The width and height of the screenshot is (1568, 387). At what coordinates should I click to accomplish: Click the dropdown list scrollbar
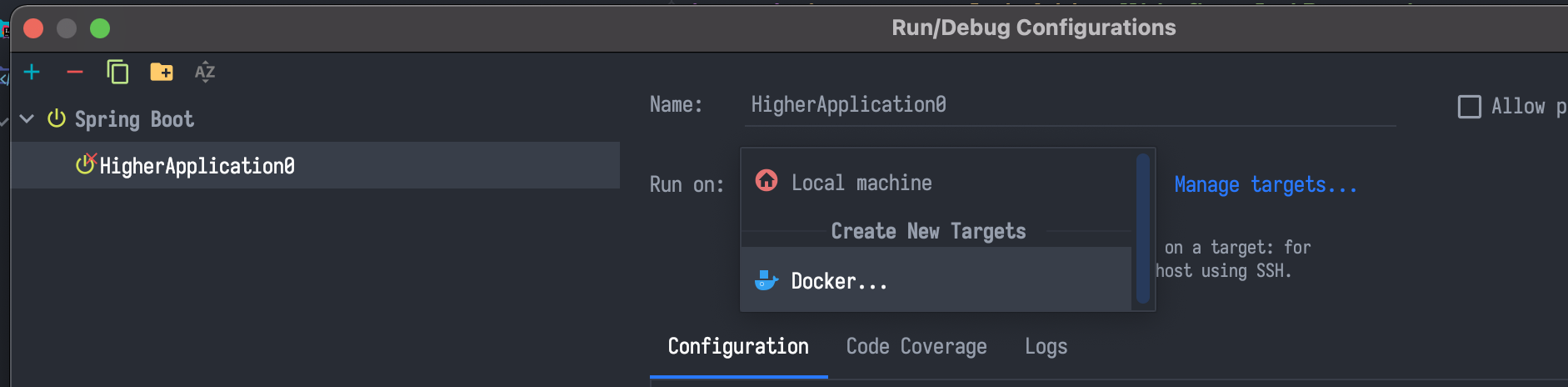(x=1142, y=229)
